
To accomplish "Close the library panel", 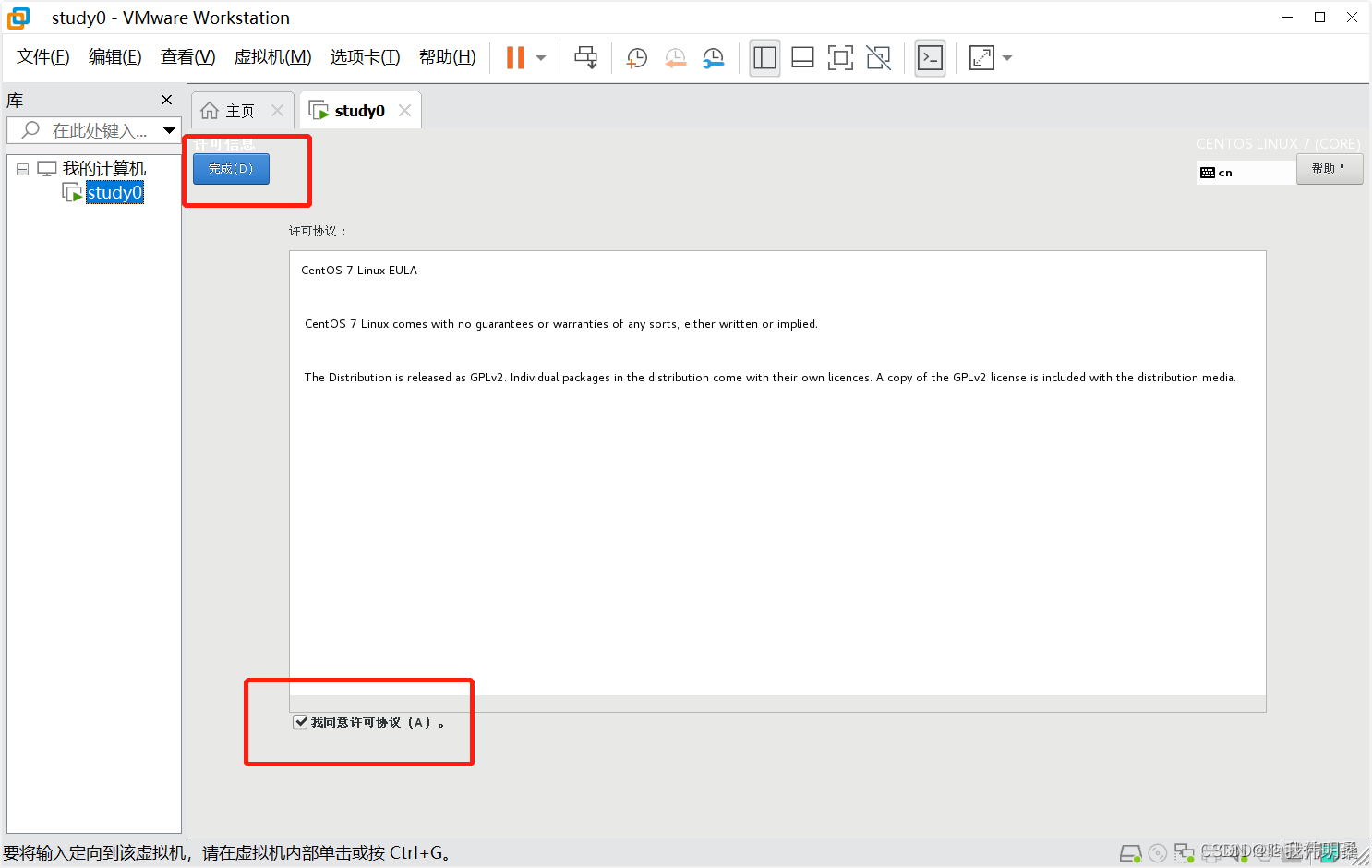I will coord(166,100).
